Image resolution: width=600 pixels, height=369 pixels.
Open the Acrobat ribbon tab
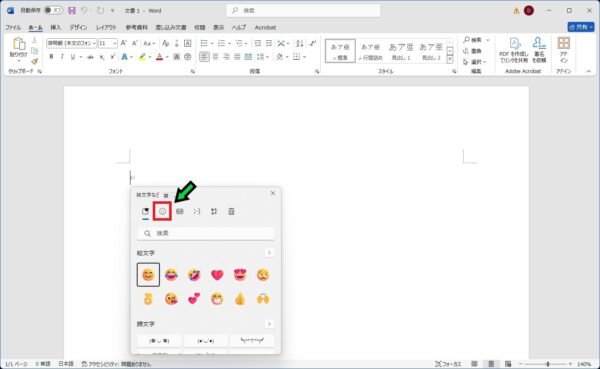(x=265, y=27)
